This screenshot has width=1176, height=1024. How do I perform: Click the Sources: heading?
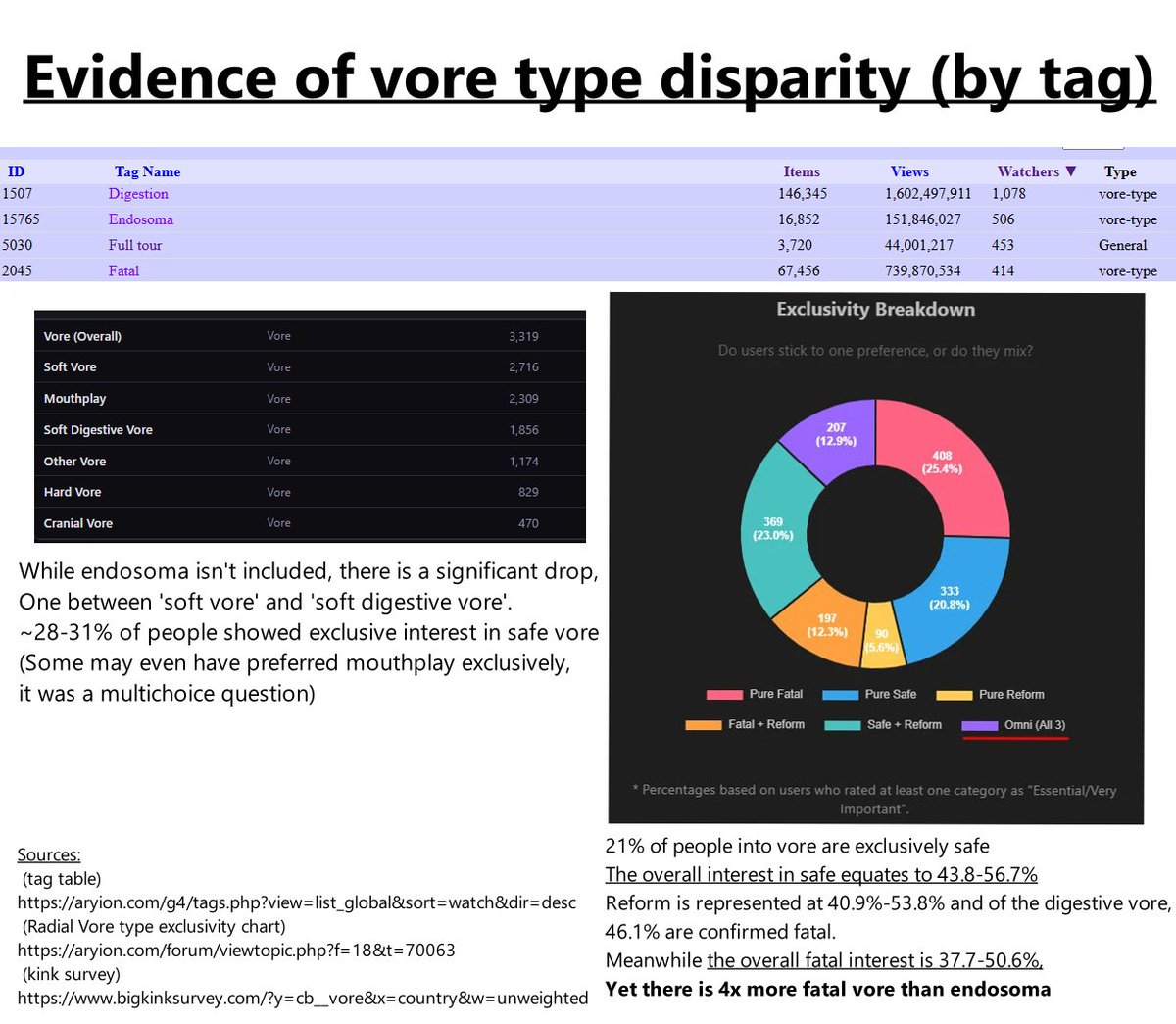[49, 854]
